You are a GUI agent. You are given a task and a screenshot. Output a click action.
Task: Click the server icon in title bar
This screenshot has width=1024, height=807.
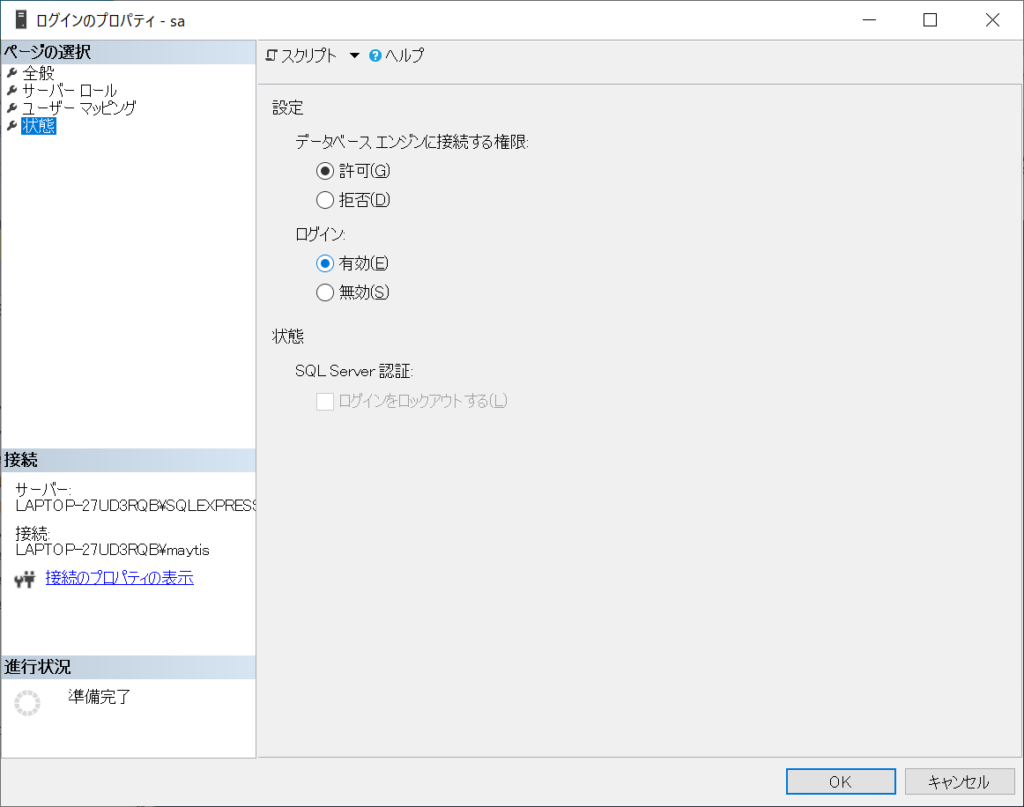(21, 20)
